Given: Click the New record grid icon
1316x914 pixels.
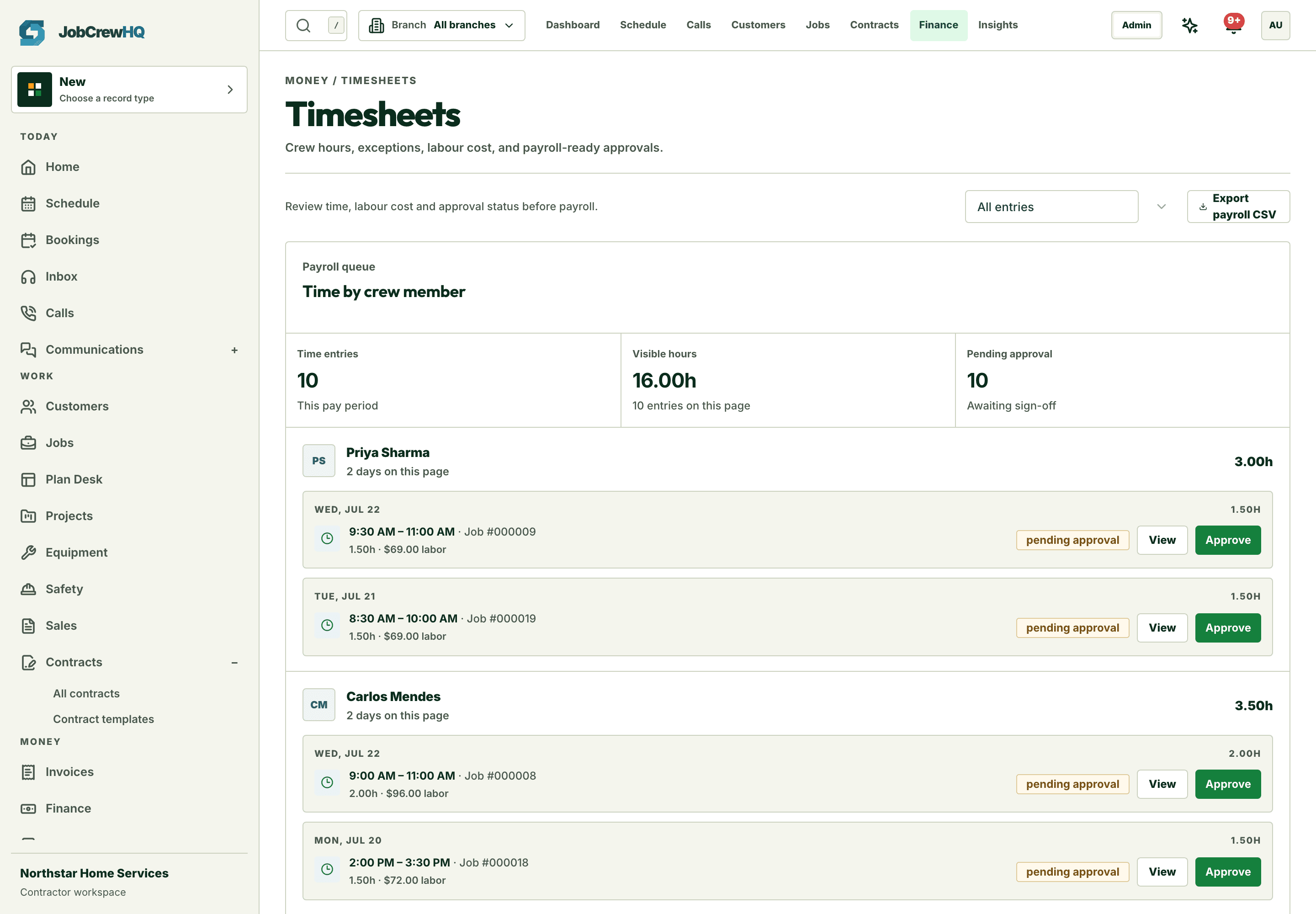Looking at the screenshot, I should pyautogui.click(x=35, y=89).
